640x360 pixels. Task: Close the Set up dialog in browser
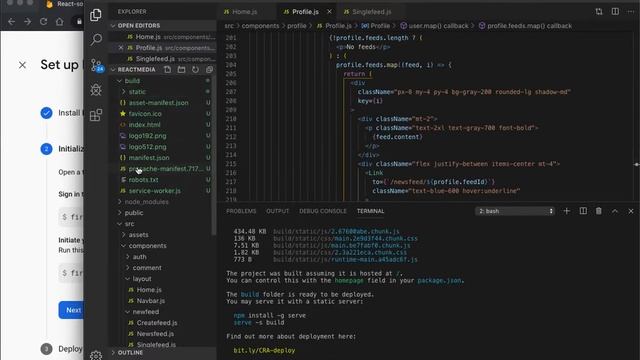click(x=22, y=65)
